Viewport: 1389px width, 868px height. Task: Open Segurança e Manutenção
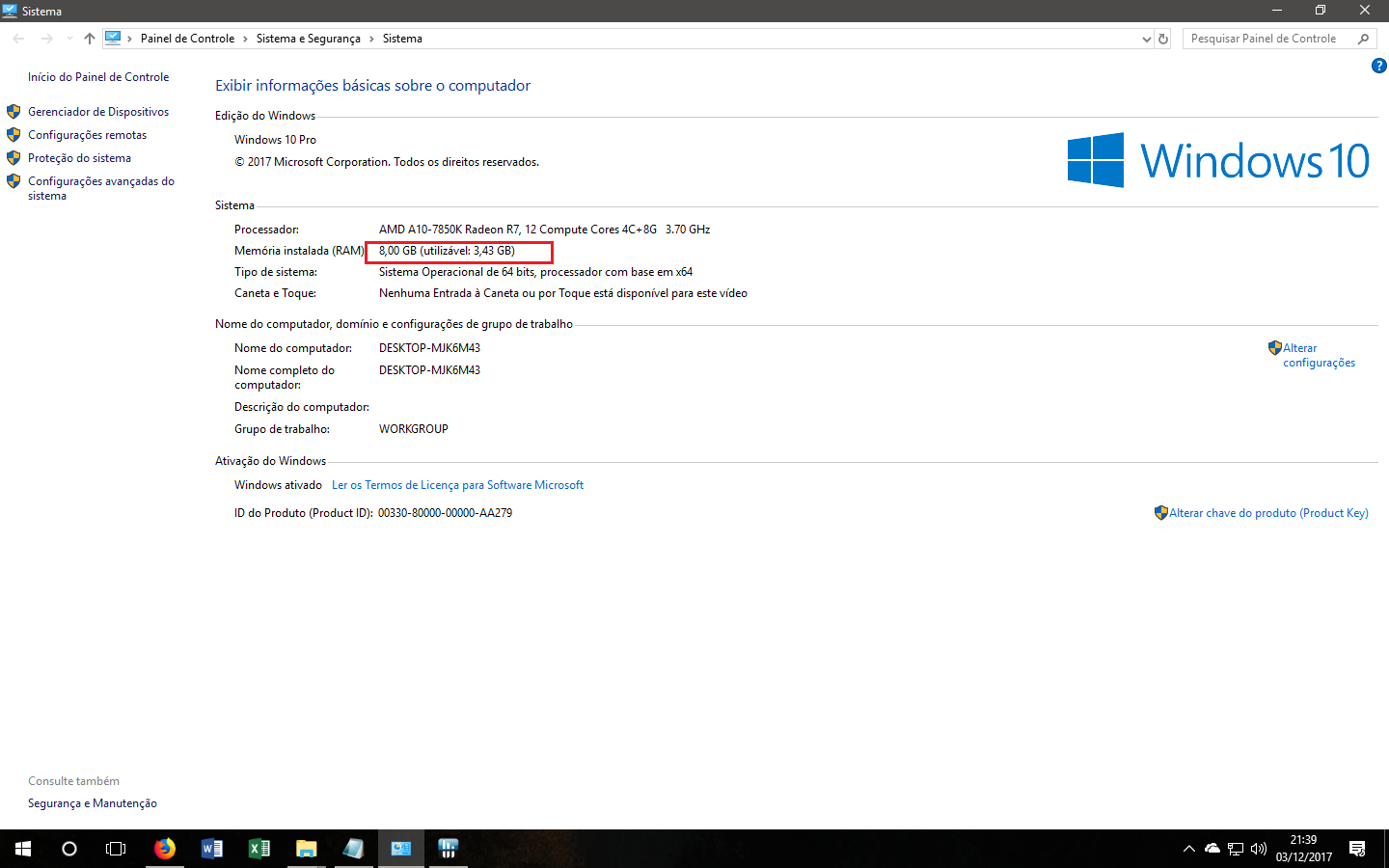[93, 803]
